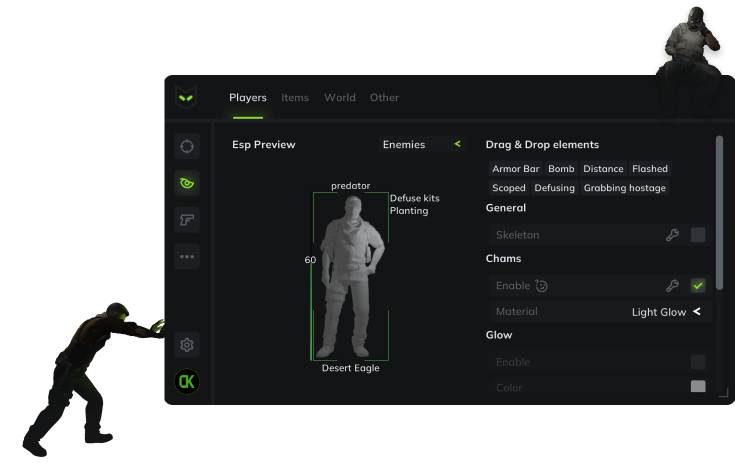735x469 pixels.
Task: Click the Glow section heading
Action: (x=499, y=335)
